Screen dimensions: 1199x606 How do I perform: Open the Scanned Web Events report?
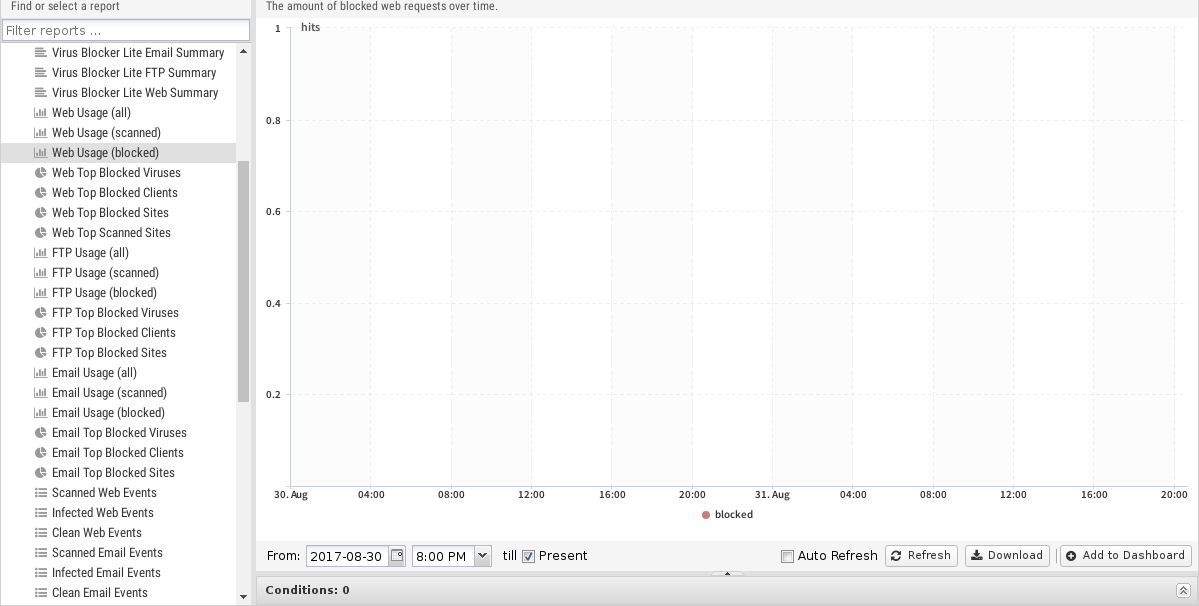(119, 492)
